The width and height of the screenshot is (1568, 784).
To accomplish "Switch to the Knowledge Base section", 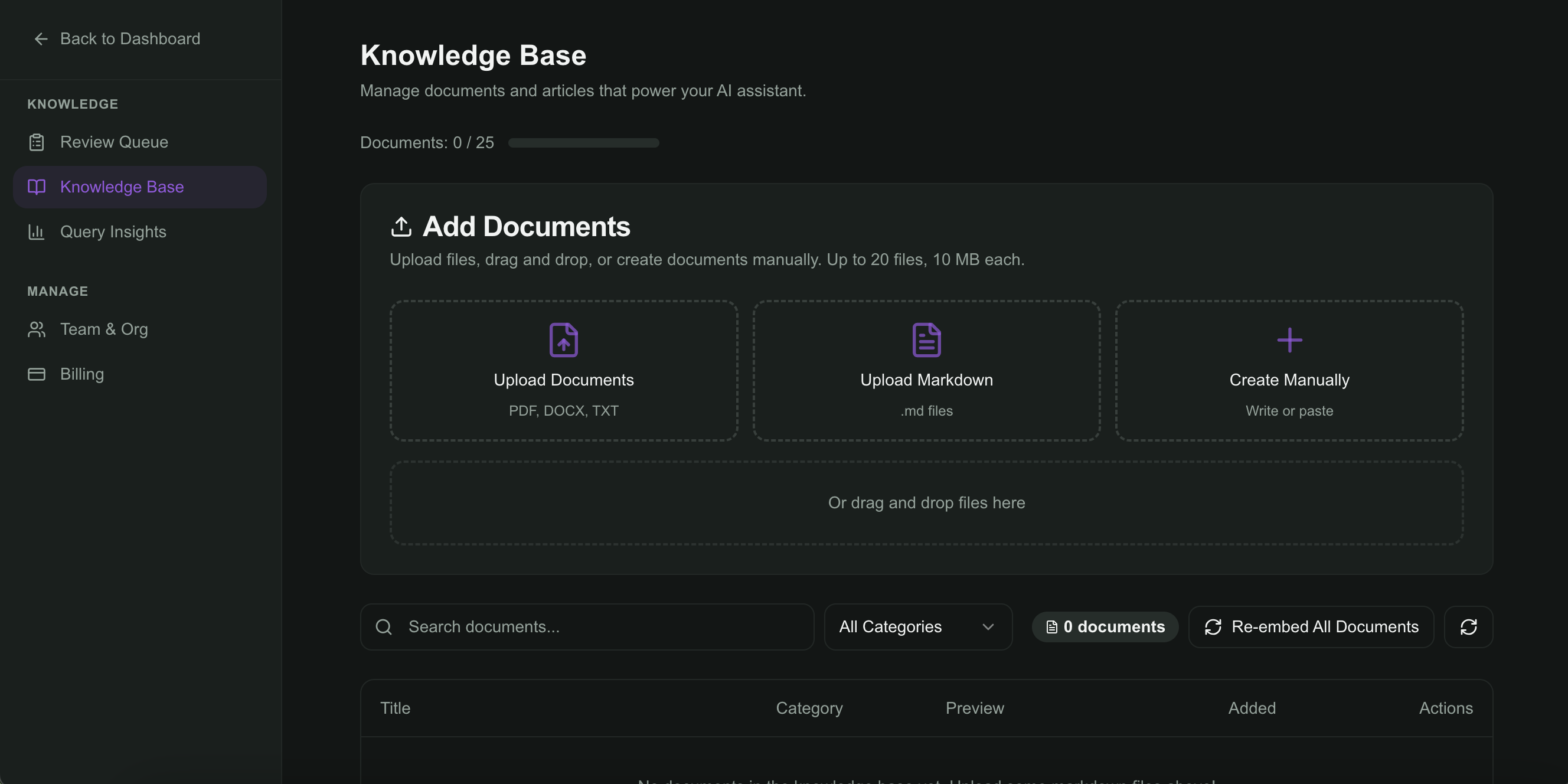I will 122,187.
